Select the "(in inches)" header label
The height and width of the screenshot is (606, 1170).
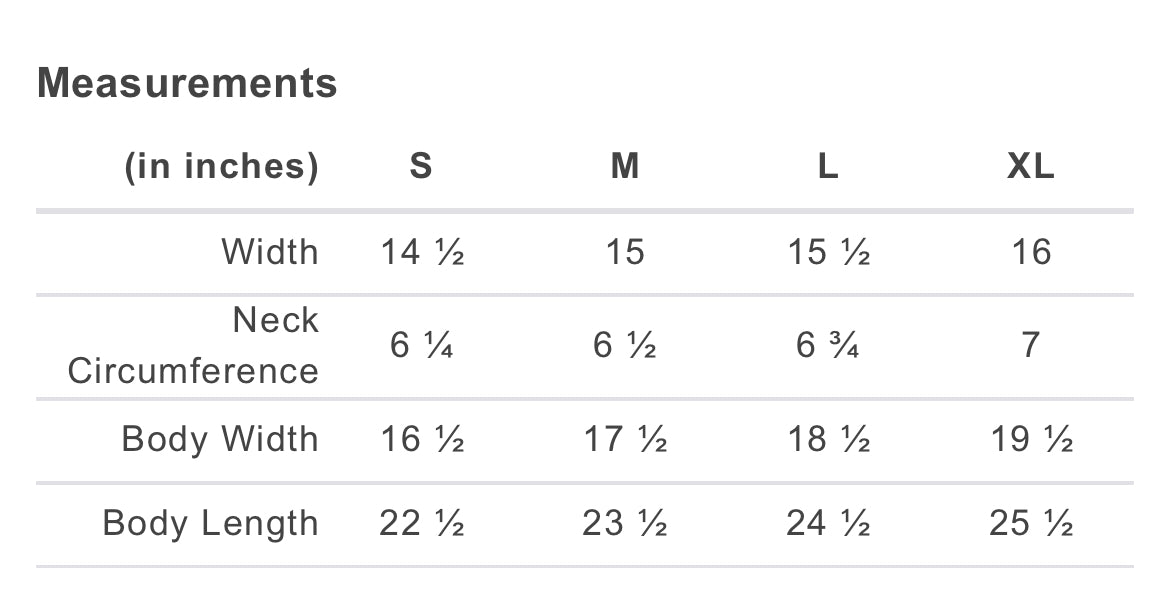tap(221, 166)
